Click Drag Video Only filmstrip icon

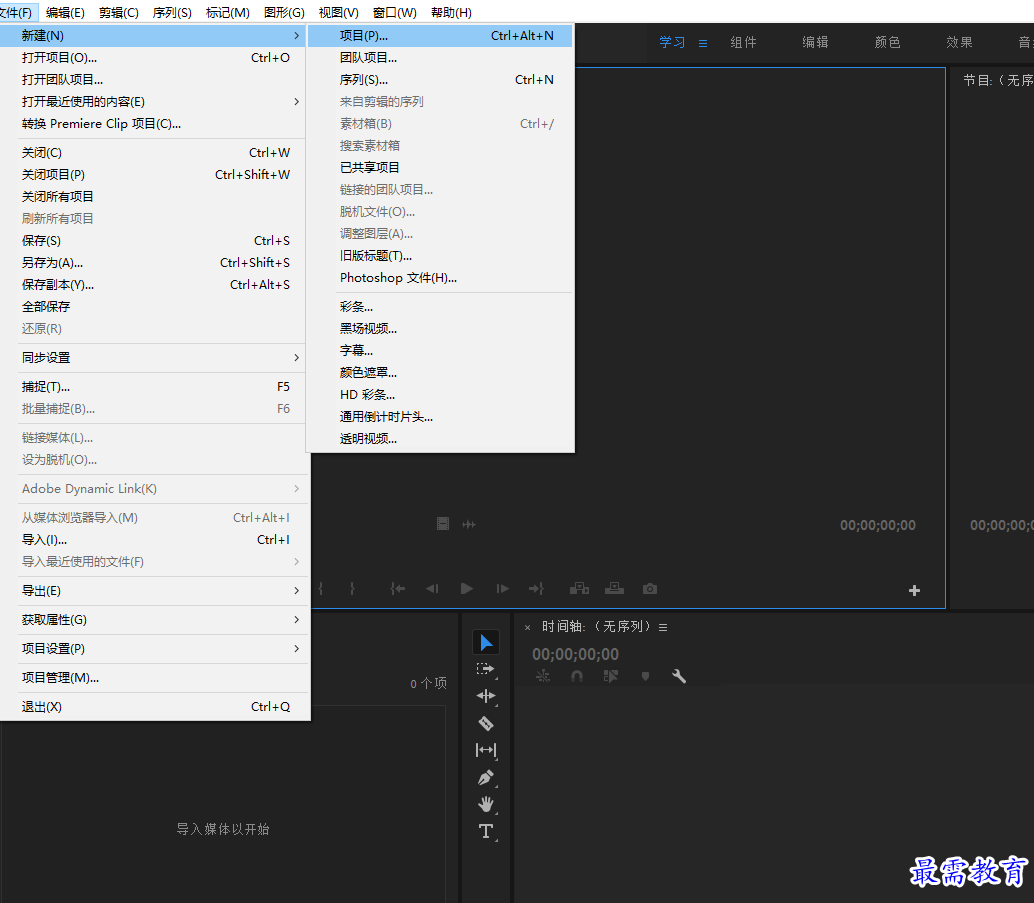tap(443, 524)
